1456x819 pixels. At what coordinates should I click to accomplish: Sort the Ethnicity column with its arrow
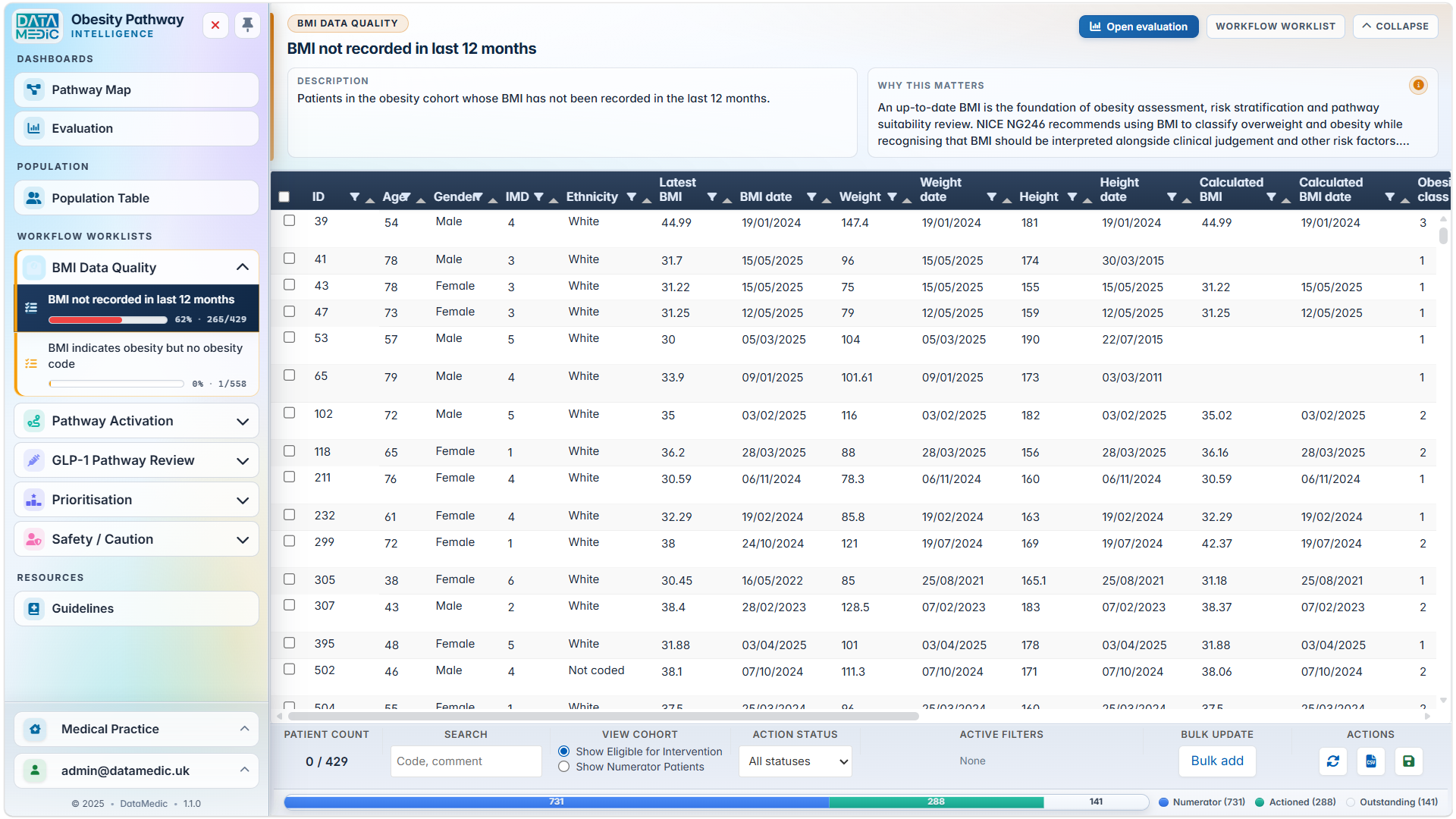[x=647, y=200]
